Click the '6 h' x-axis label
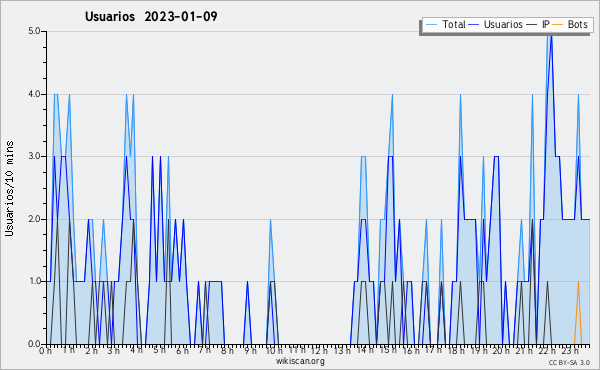 tap(182, 351)
